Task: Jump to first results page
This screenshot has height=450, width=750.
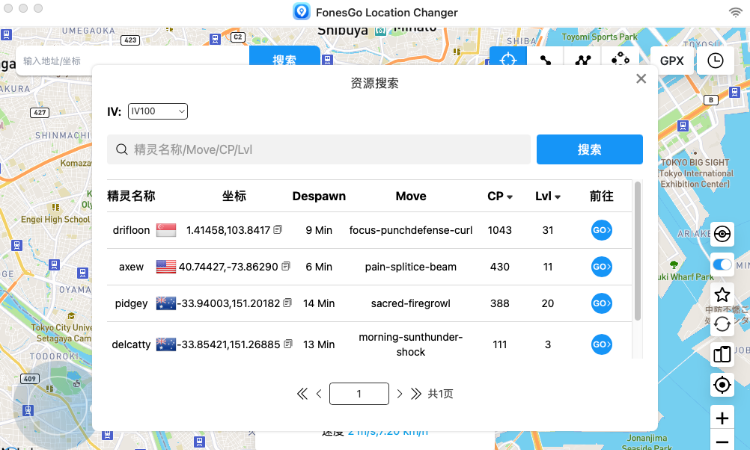Action: coord(302,394)
